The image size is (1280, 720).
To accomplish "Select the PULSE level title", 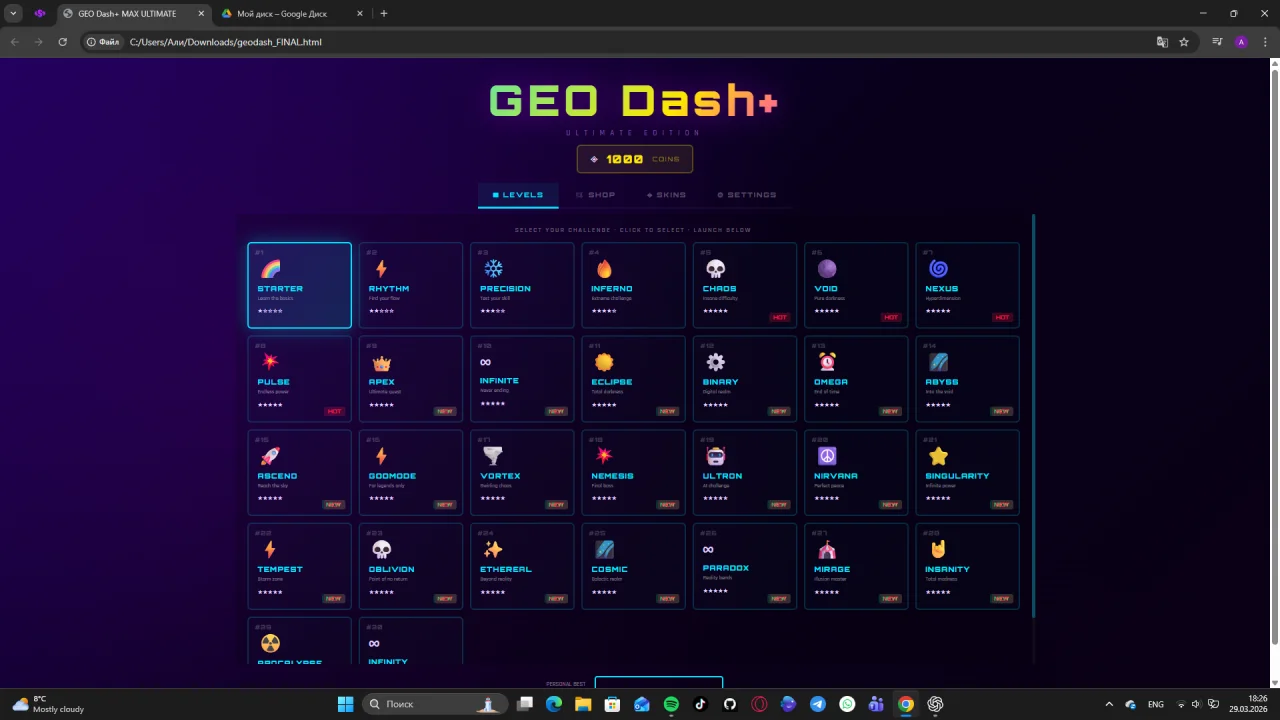I will coord(273,382).
